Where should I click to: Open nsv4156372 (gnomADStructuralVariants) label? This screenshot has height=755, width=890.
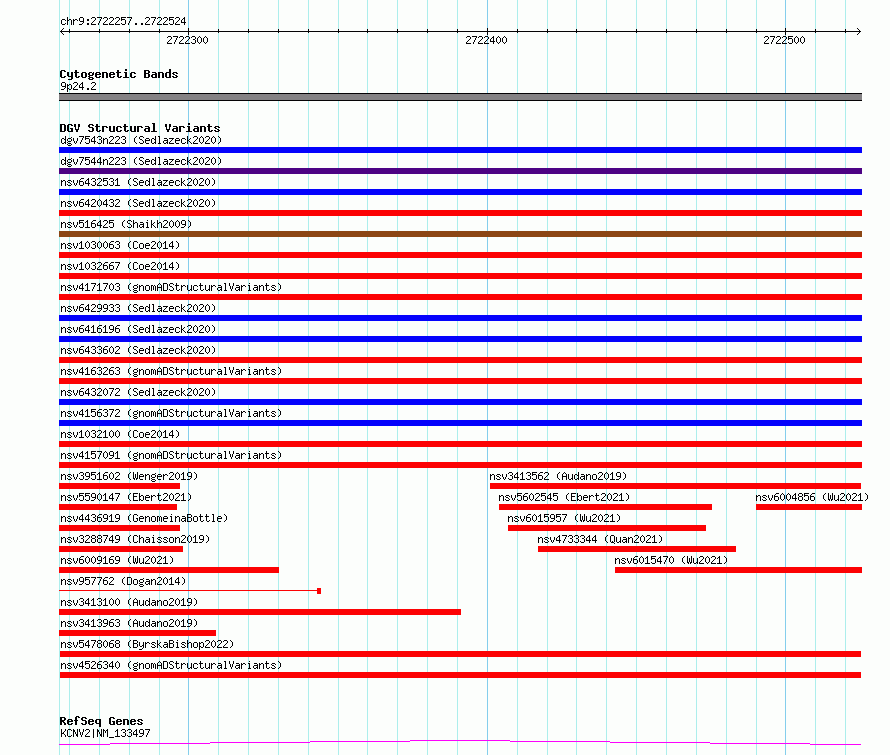tap(171, 413)
